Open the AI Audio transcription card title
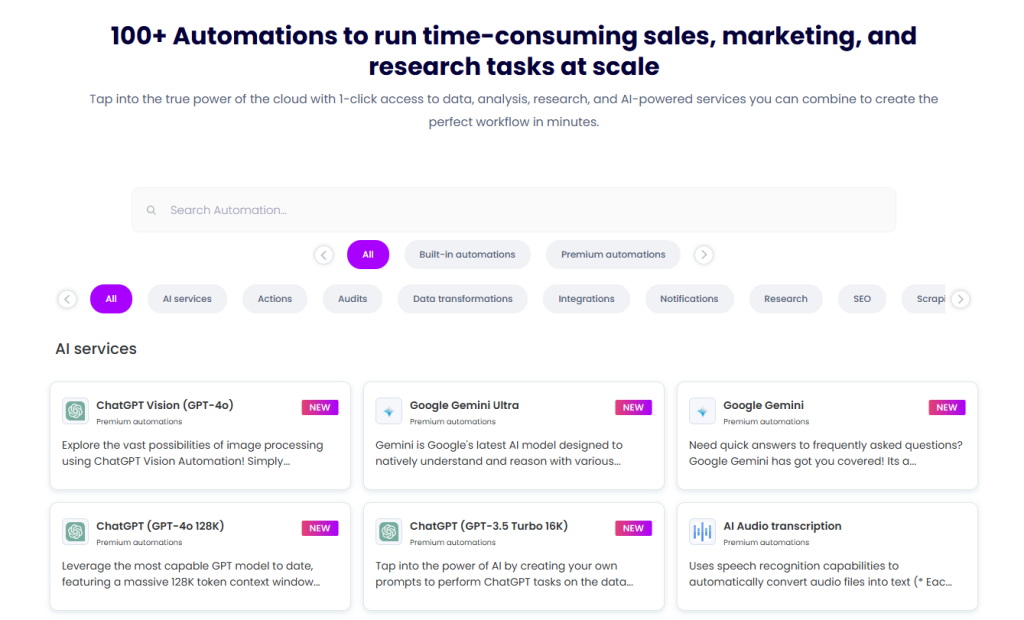This screenshot has width=1024, height=620. (782, 526)
